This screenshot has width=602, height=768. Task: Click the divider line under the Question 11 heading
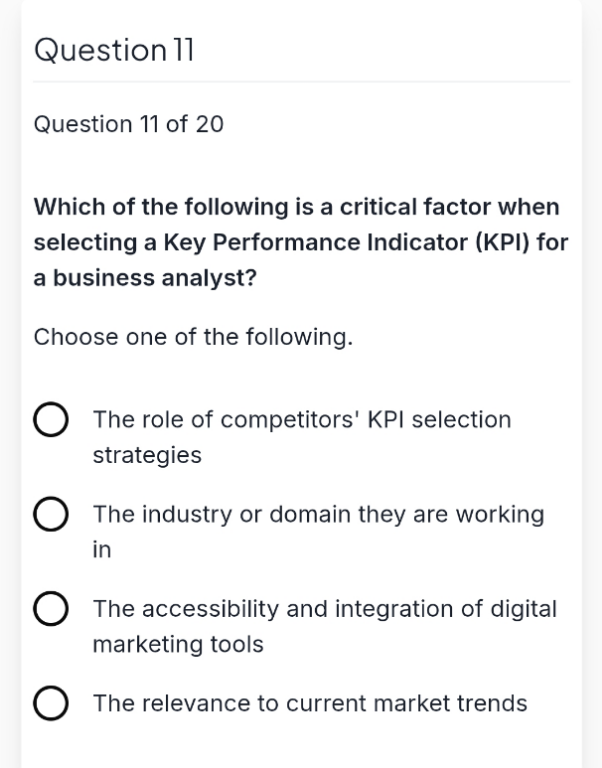click(301, 82)
